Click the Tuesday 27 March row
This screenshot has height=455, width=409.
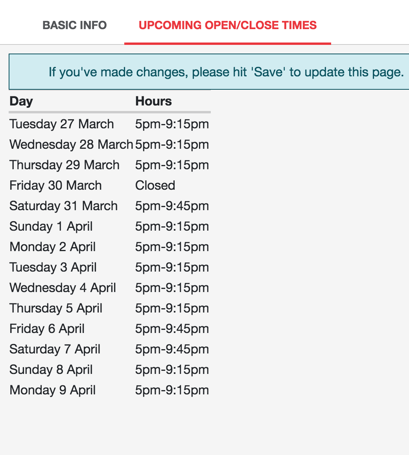coord(109,124)
